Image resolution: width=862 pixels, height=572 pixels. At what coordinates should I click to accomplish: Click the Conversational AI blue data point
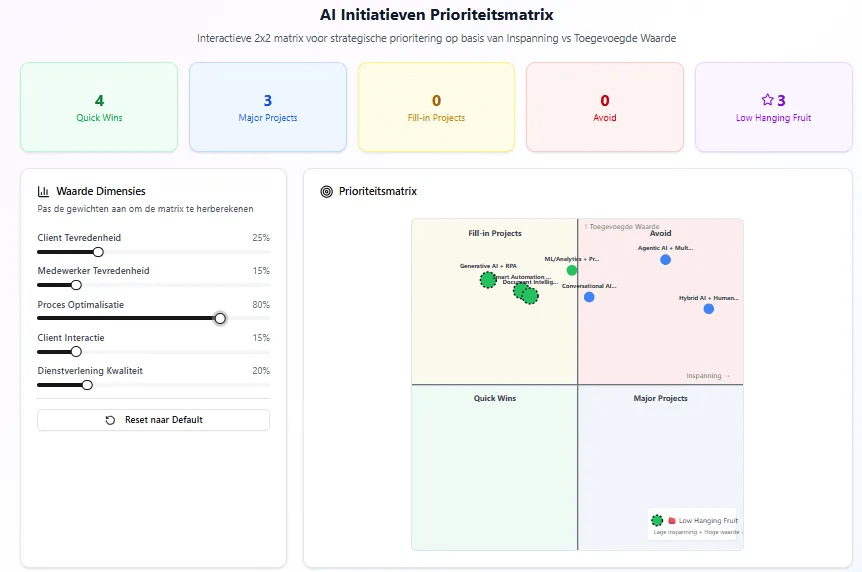coord(589,297)
